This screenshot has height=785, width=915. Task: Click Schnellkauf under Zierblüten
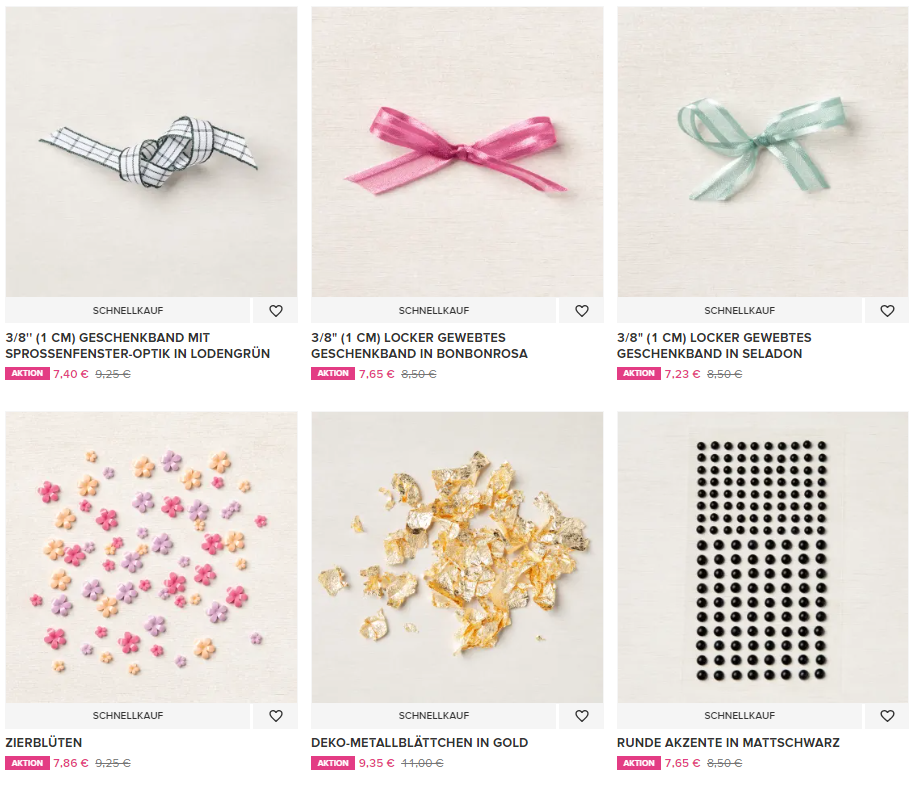(x=128, y=716)
